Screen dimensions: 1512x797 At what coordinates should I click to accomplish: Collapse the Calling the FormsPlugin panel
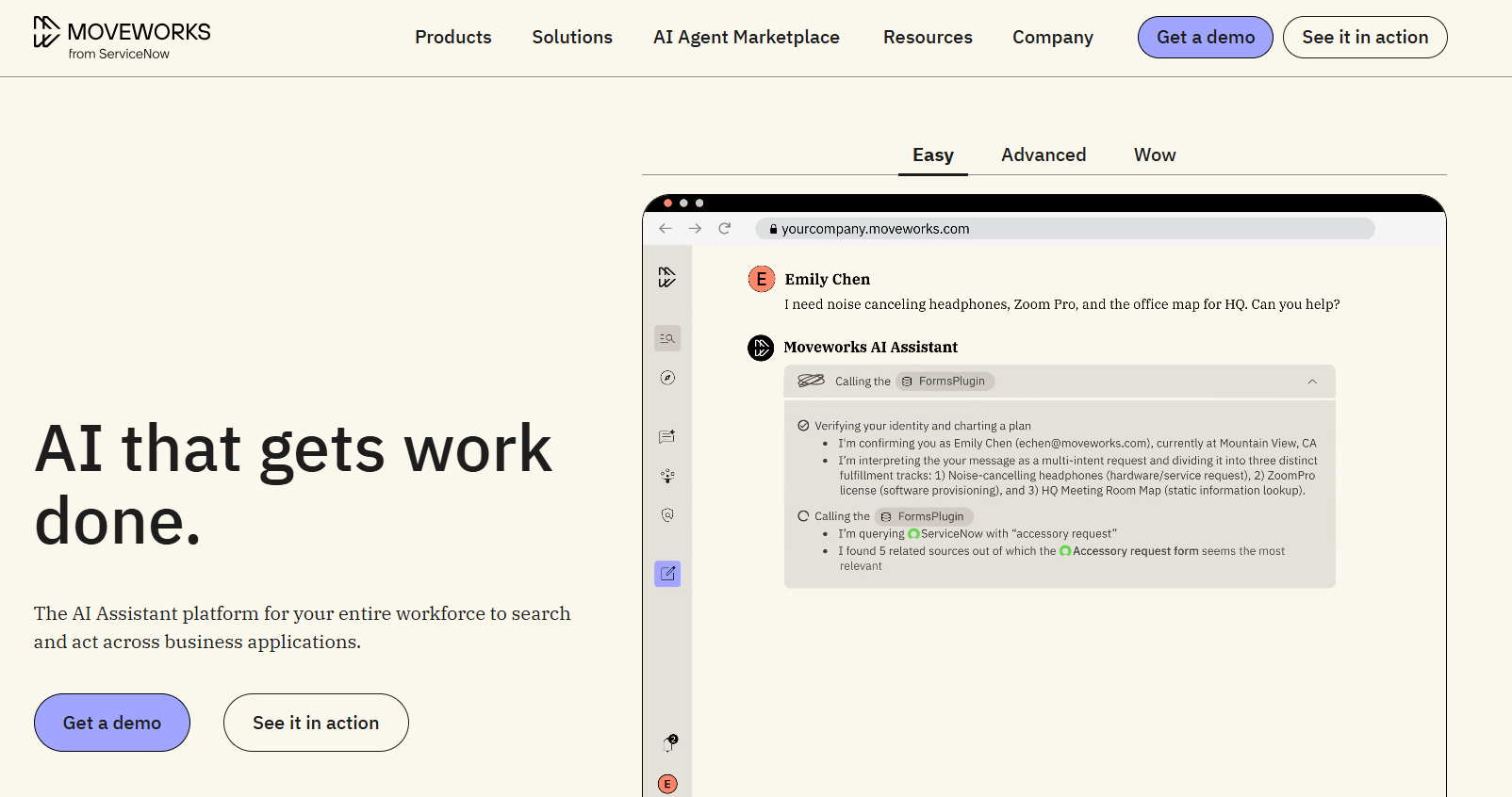(x=1312, y=382)
